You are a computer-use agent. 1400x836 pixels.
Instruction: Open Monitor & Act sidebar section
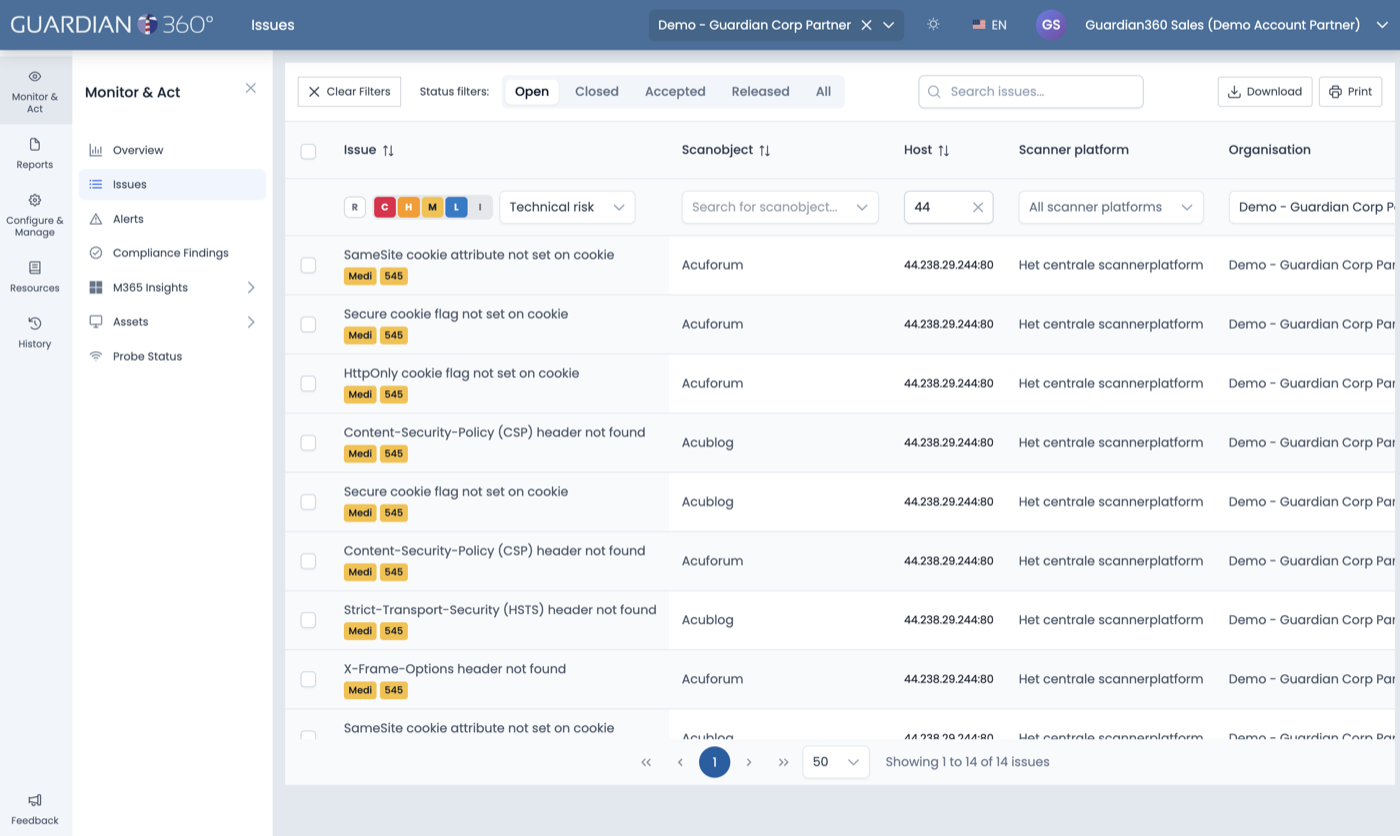pyautogui.click(x=35, y=91)
